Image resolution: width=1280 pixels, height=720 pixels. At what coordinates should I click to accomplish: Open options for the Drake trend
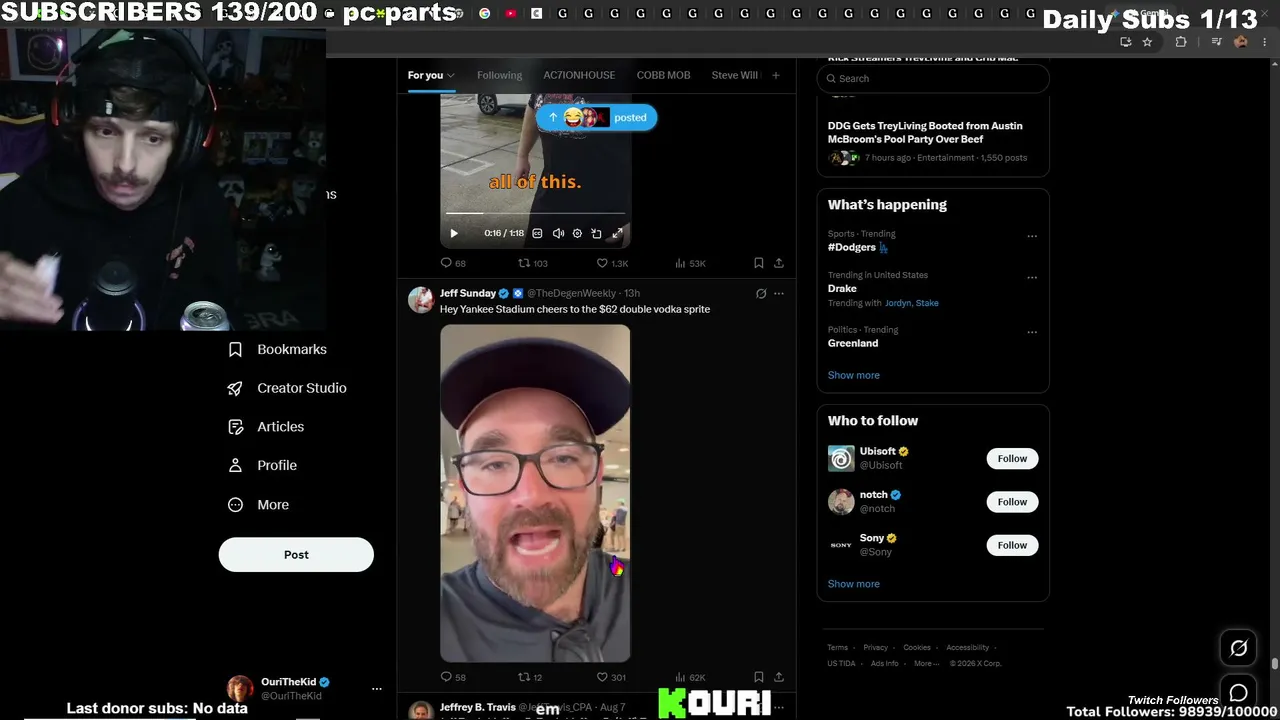[1032, 277]
